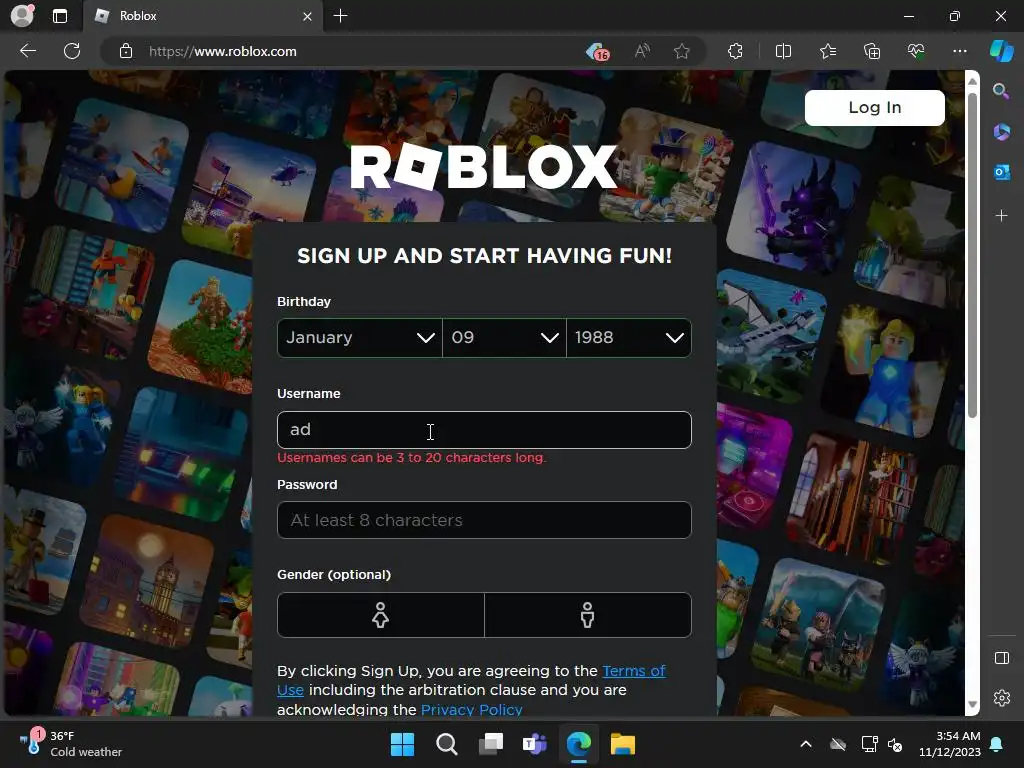Open Favorites list icon
1024x768 pixels.
(827, 51)
